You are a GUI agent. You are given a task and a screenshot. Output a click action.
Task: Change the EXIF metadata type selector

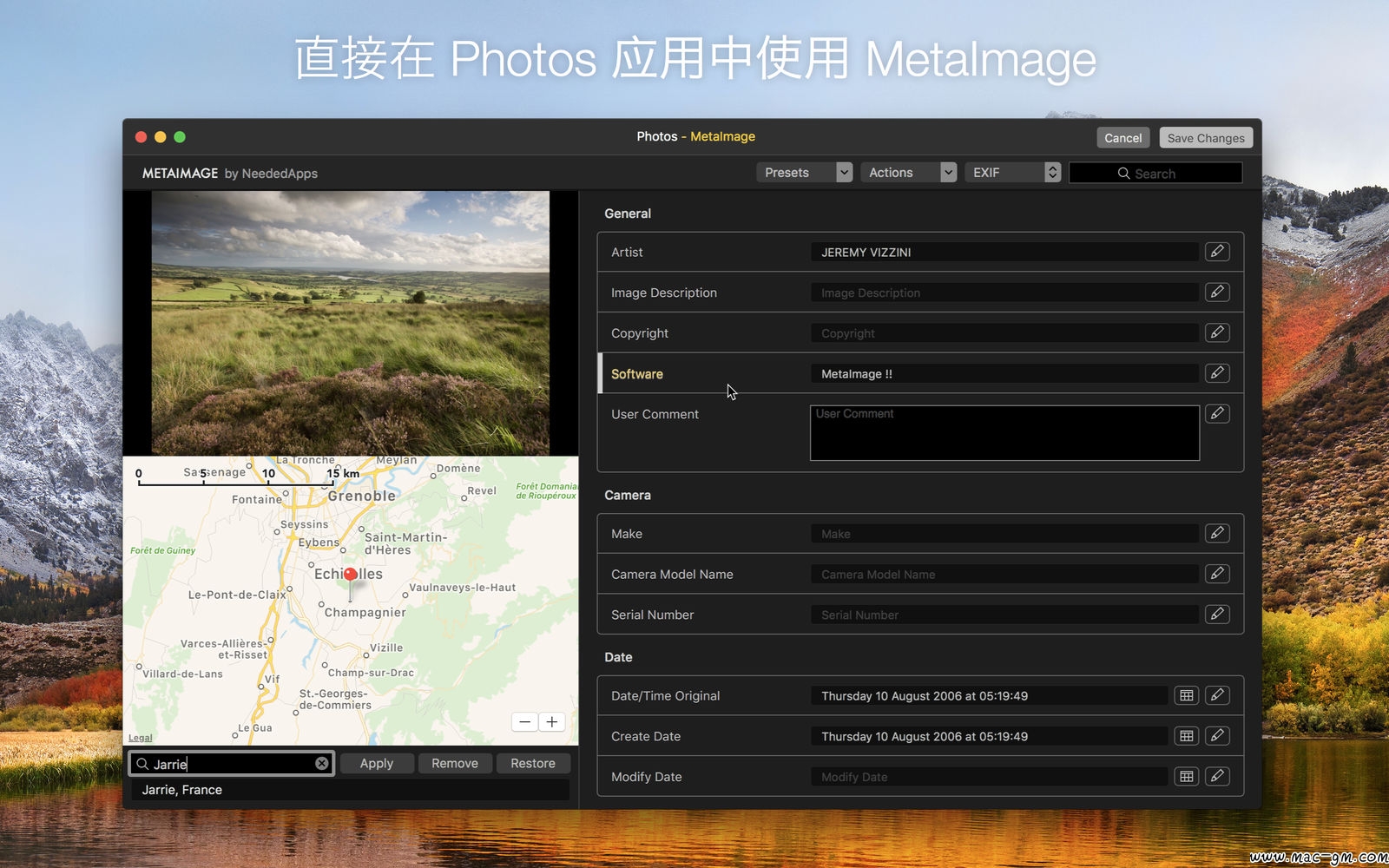(1012, 173)
